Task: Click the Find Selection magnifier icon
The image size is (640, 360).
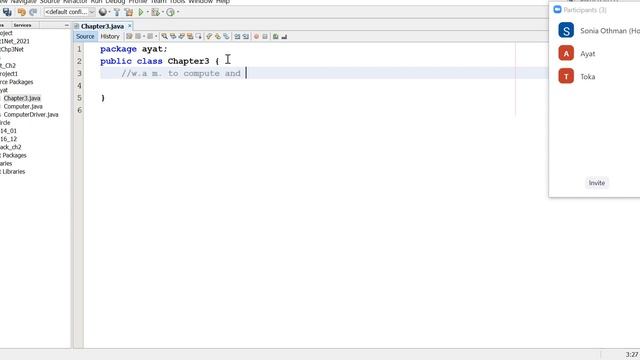Action: pos(164,36)
